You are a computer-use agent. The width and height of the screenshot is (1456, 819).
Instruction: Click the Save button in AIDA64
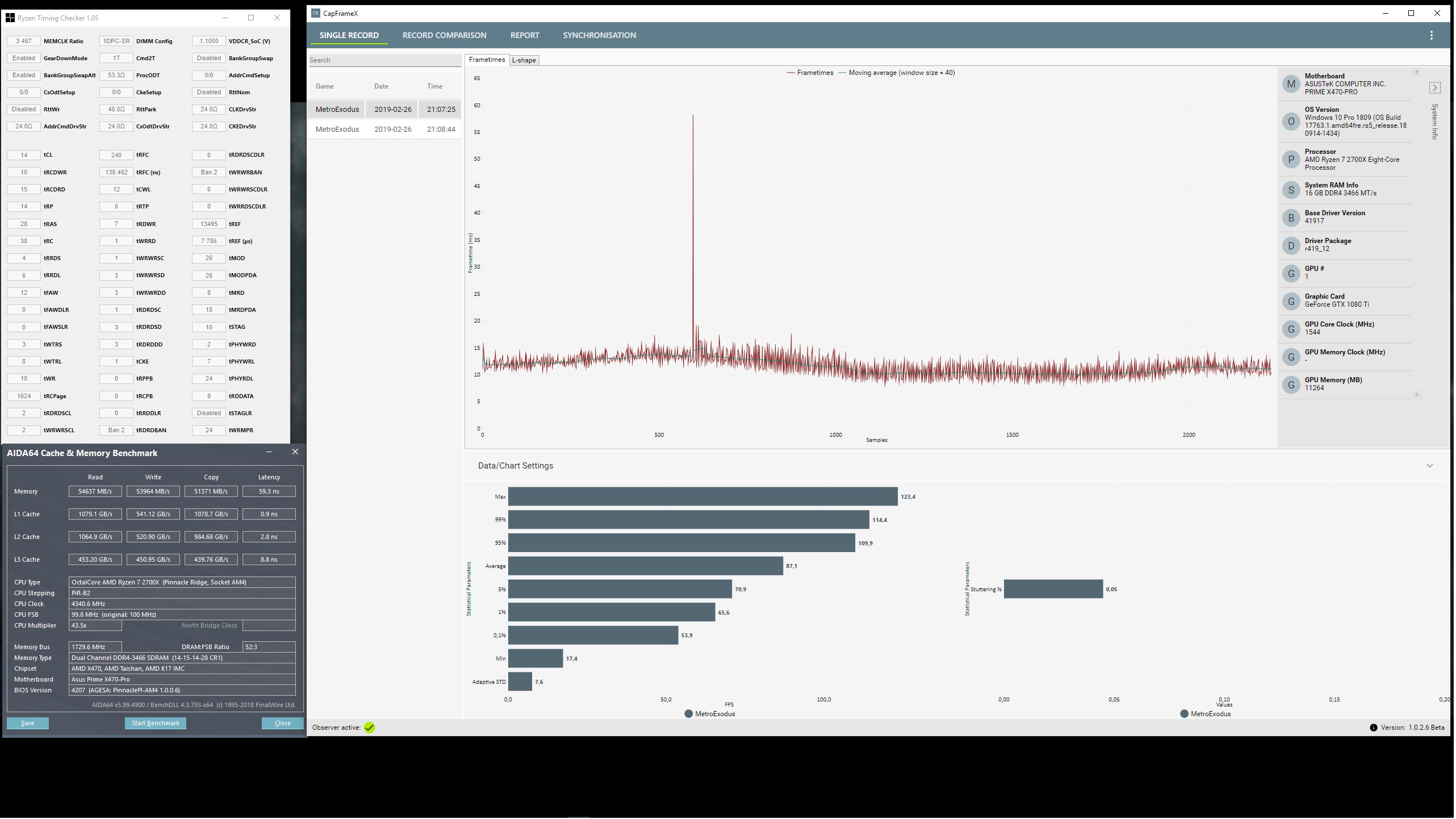pyautogui.click(x=27, y=724)
